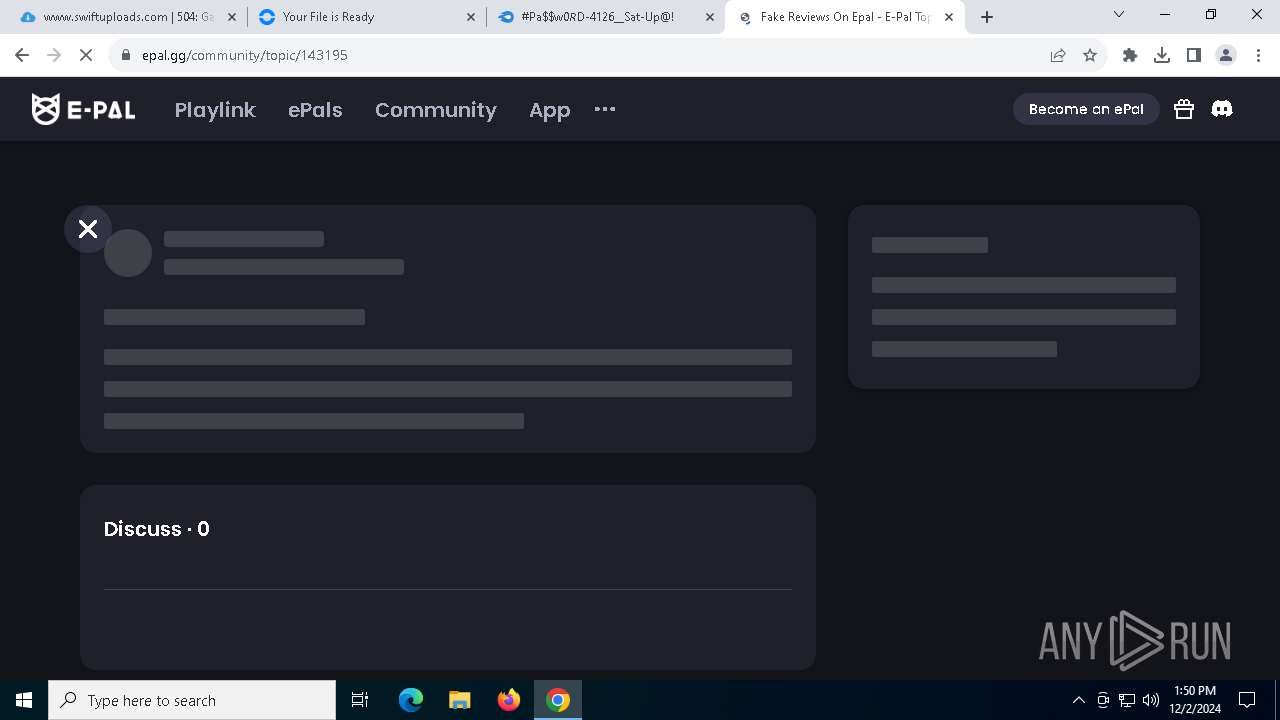Viewport: 1280px width, 720px height.
Task: Click the Discuss · 0 heading
Action: (157, 529)
